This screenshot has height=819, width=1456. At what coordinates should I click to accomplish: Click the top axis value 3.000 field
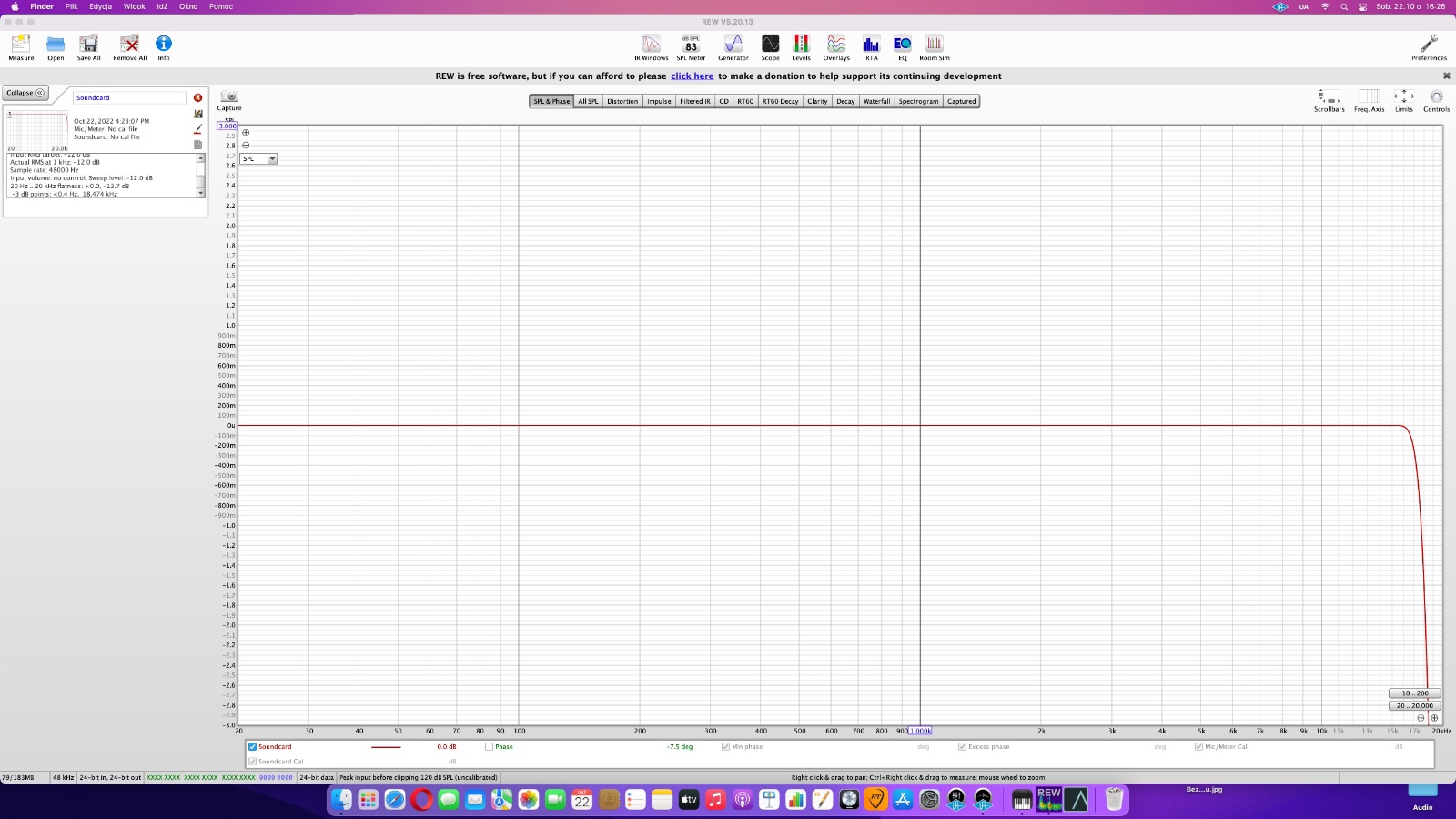(x=227, y=126)
